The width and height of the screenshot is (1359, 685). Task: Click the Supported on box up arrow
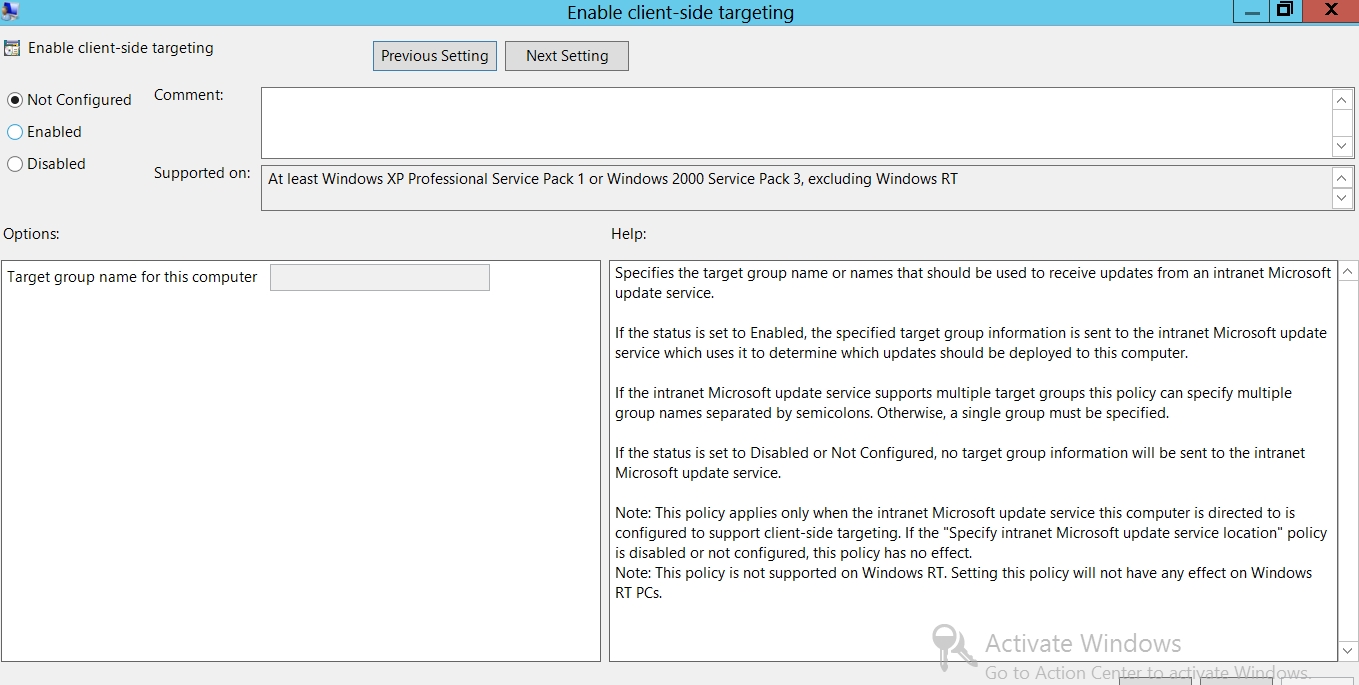1343,178
